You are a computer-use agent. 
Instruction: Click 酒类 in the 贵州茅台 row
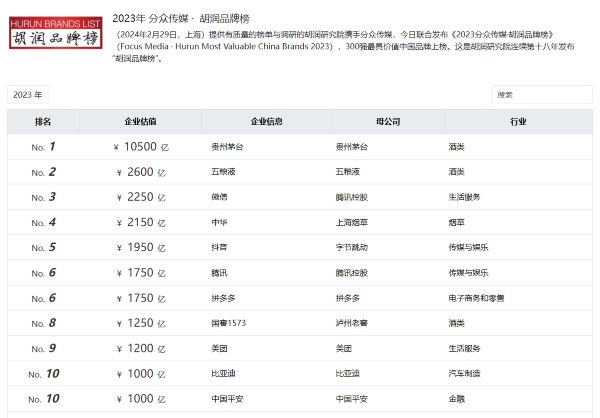click(x=457, y=147)
